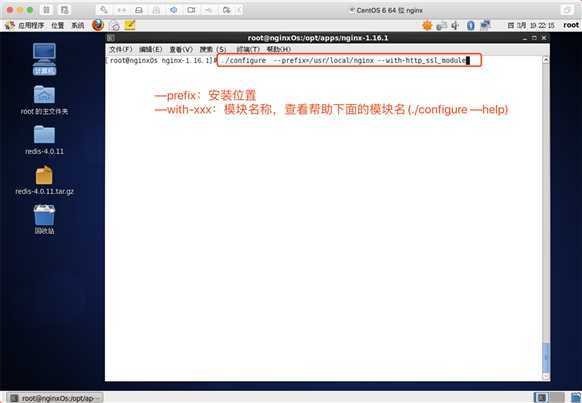This screenshot has height=403, width=582.
Task: Open the 系统 (System) menu
Action: [x=78, y=25]
